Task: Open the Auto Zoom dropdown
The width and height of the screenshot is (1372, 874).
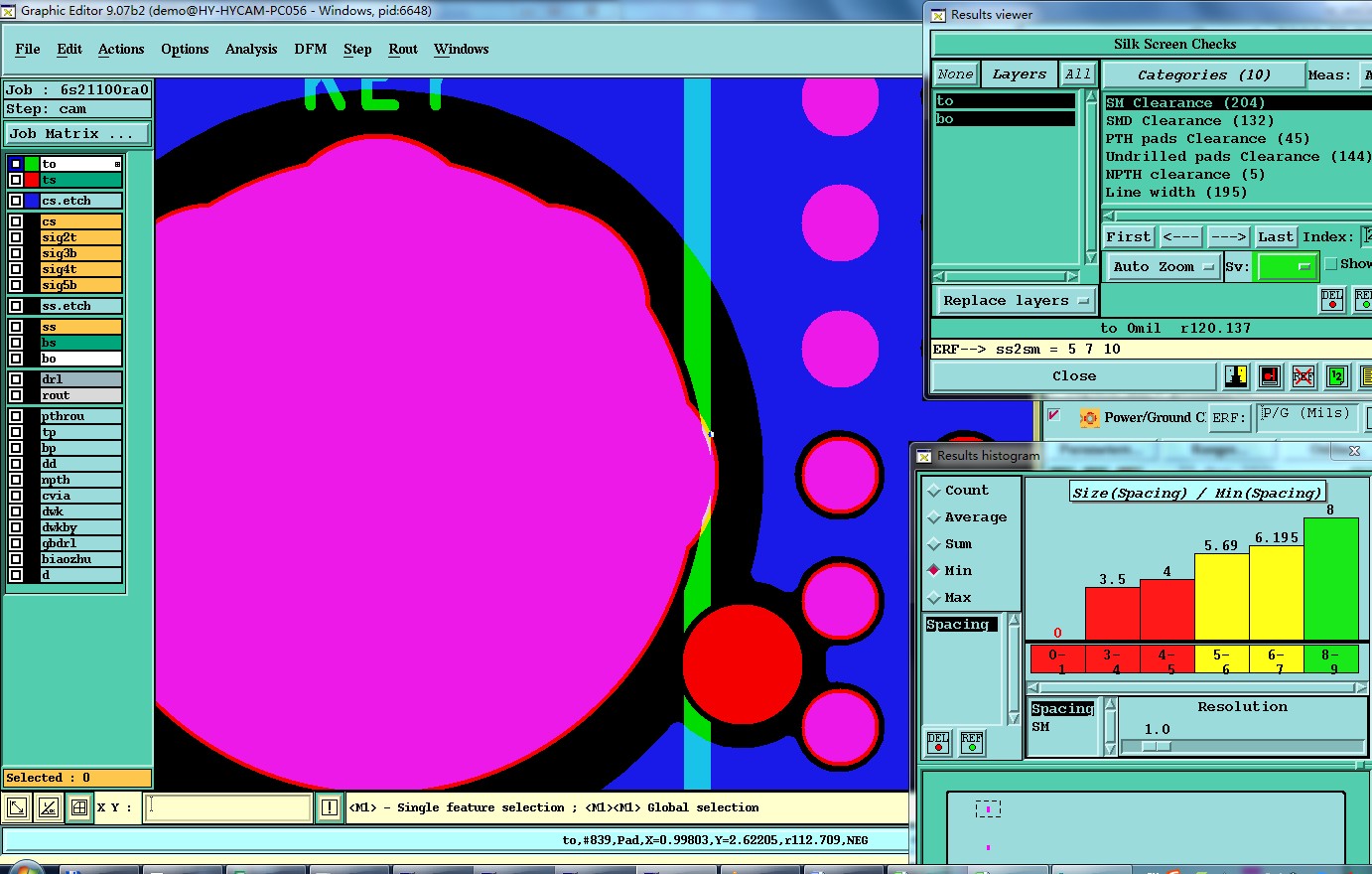Action: tap(1163, 266)
